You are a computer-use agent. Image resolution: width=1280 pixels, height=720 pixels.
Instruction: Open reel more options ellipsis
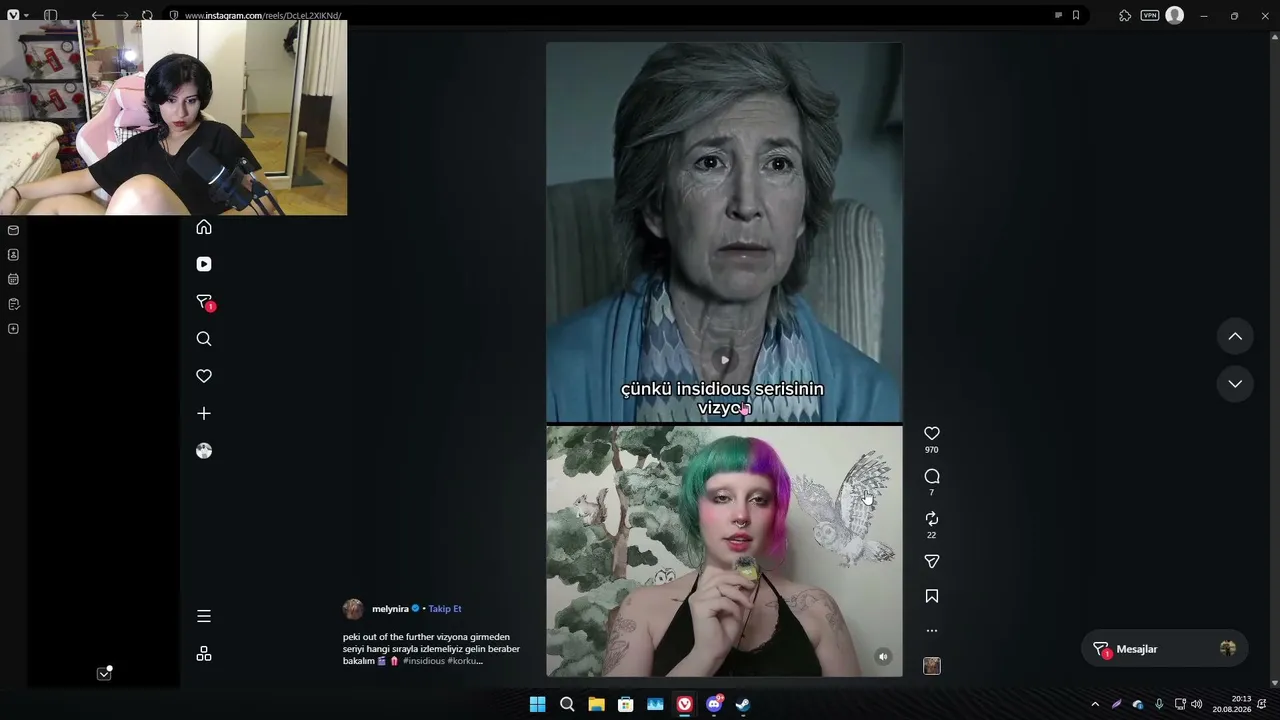pyautogui.click(x=932, y=631)
